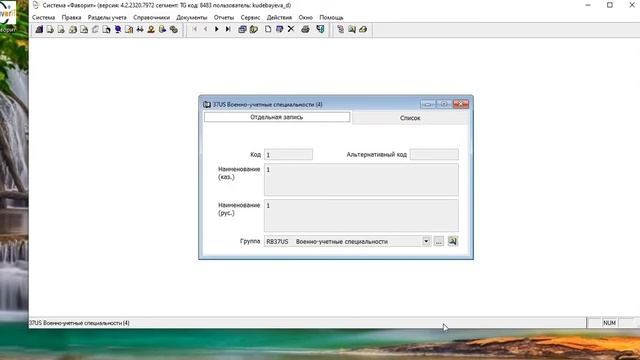Go to next record arrow
640x360 pixels.
pyautogui.click(x=217, y=29)
